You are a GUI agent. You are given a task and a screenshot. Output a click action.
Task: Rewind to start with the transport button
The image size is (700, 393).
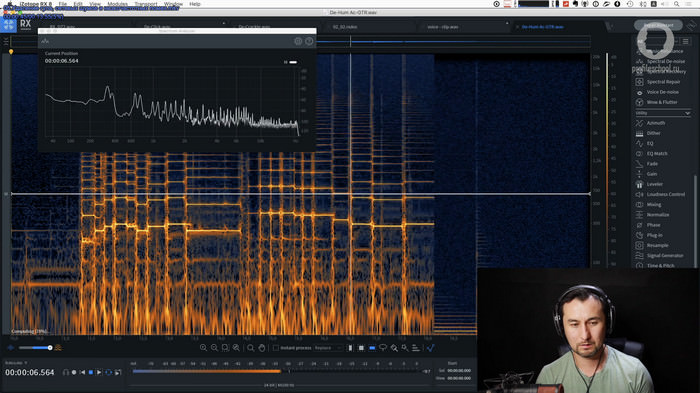coord(82,372)
